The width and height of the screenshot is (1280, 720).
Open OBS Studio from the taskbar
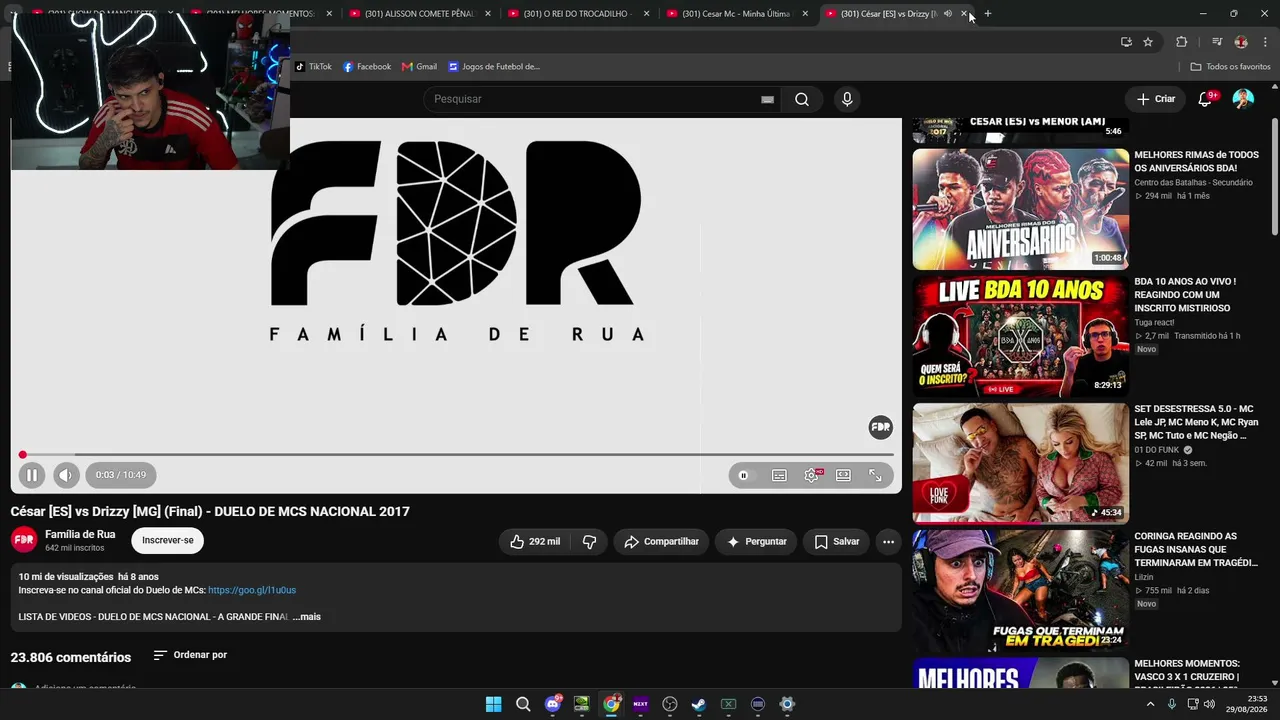coord(670,704)
